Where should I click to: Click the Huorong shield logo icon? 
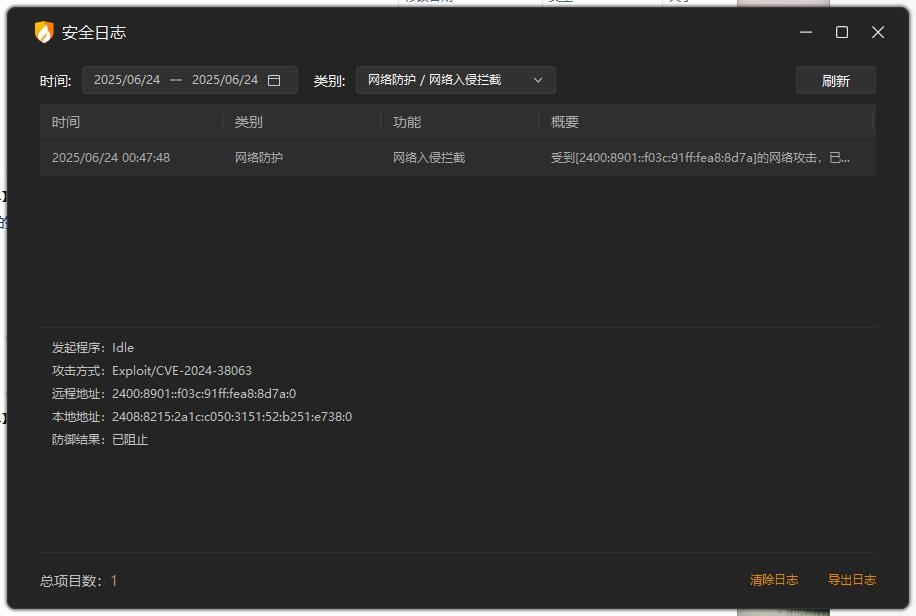click(x=44, y=33)
